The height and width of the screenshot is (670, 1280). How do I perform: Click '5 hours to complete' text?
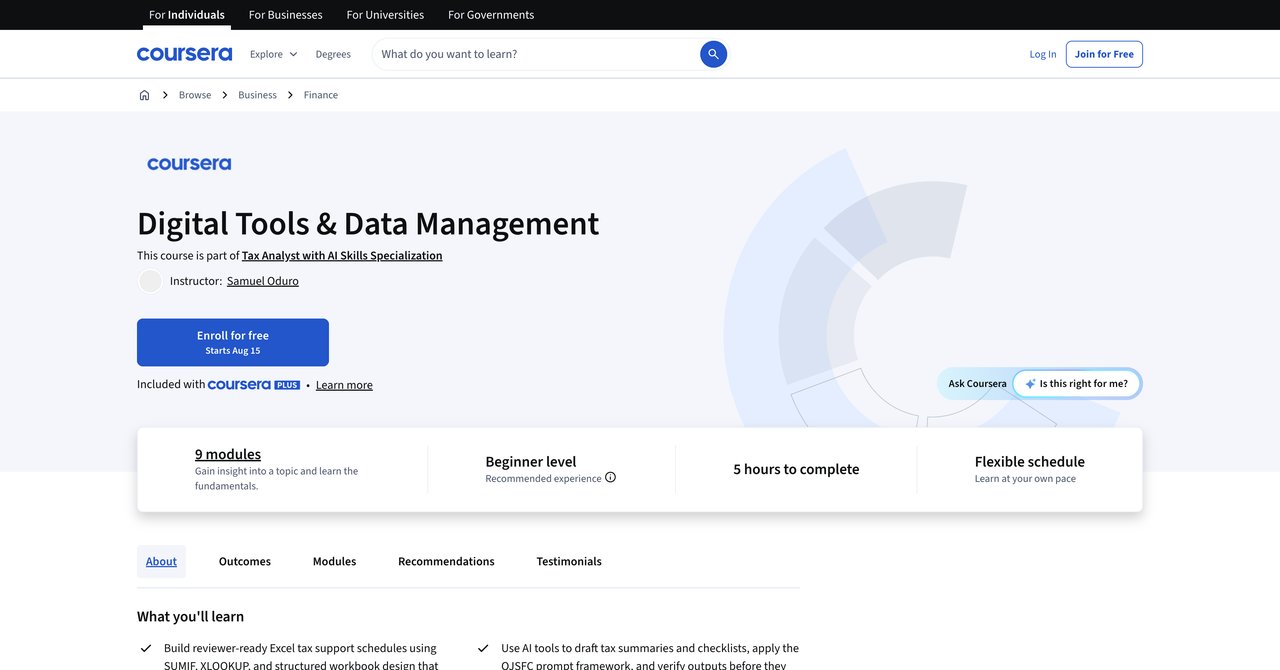(x=796, y=469)
